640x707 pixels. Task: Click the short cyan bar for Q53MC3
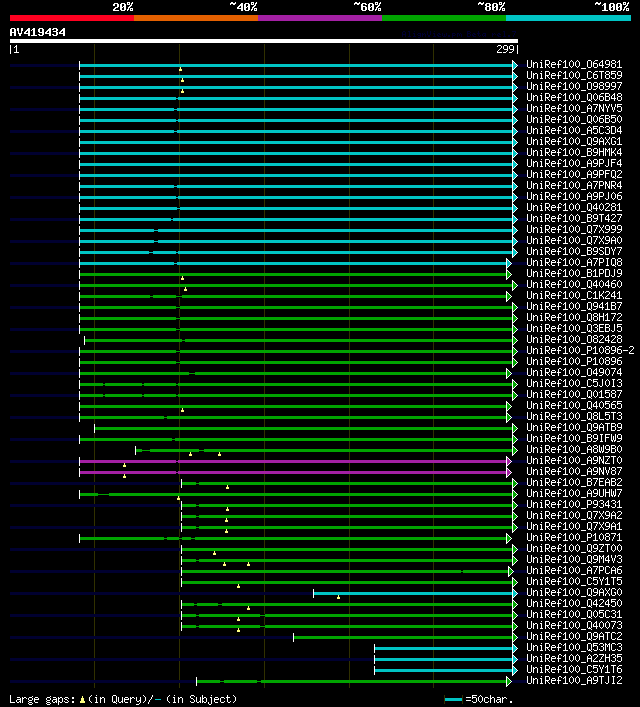(443, 648)
